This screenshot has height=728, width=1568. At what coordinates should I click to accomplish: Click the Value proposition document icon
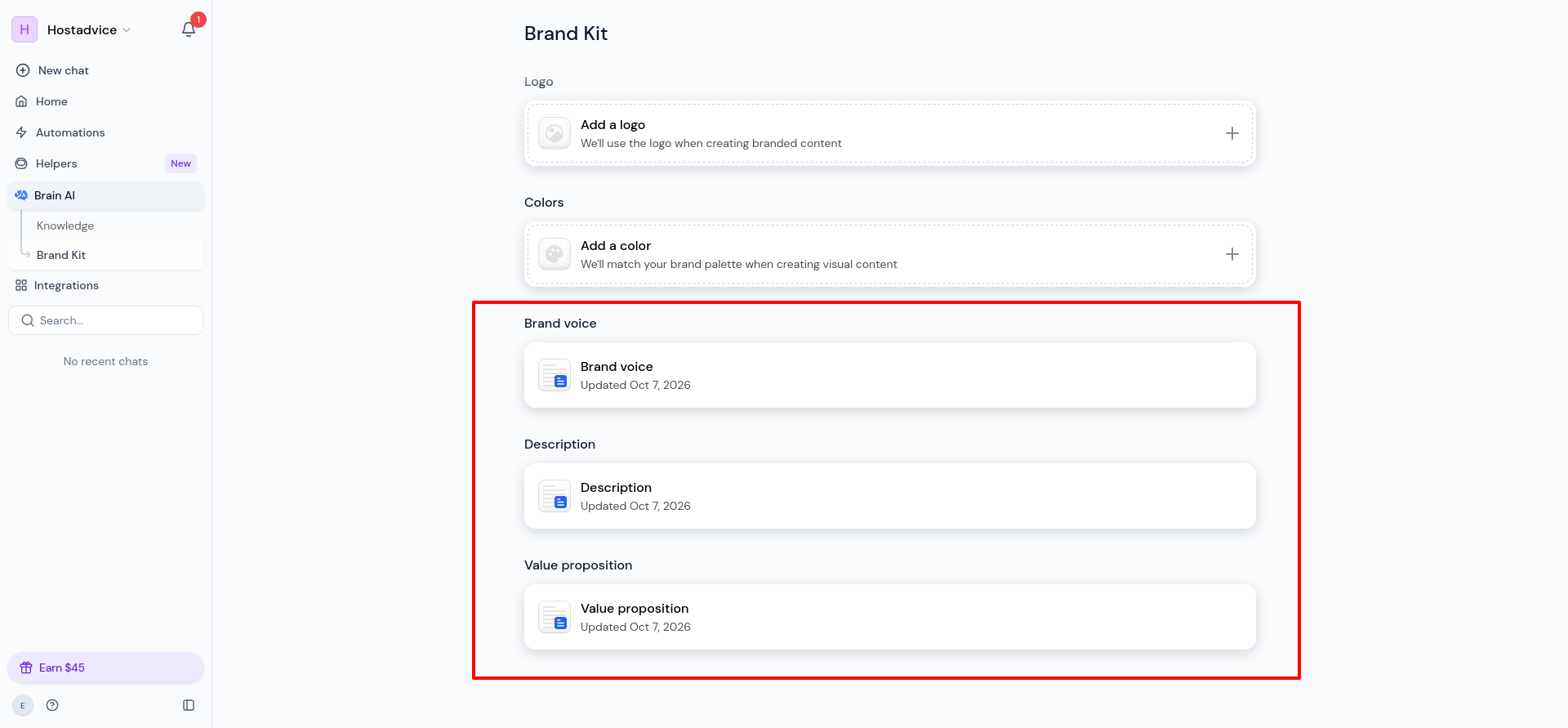pyautogui.click(x=555, y=617)
